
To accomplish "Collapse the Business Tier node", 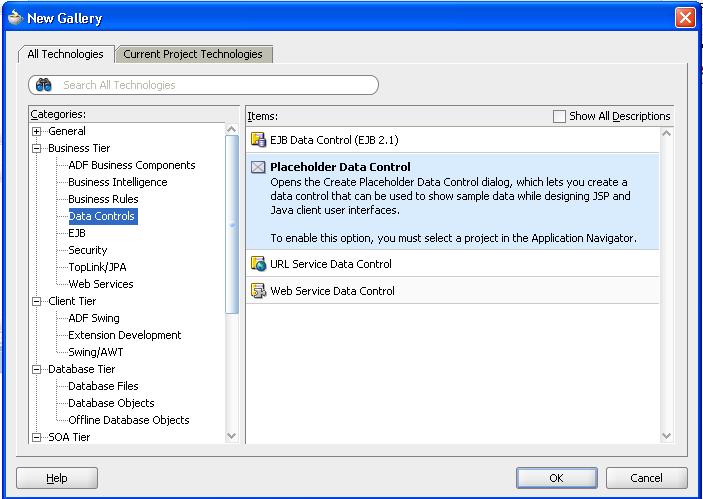I will click(x=37, y=148).
